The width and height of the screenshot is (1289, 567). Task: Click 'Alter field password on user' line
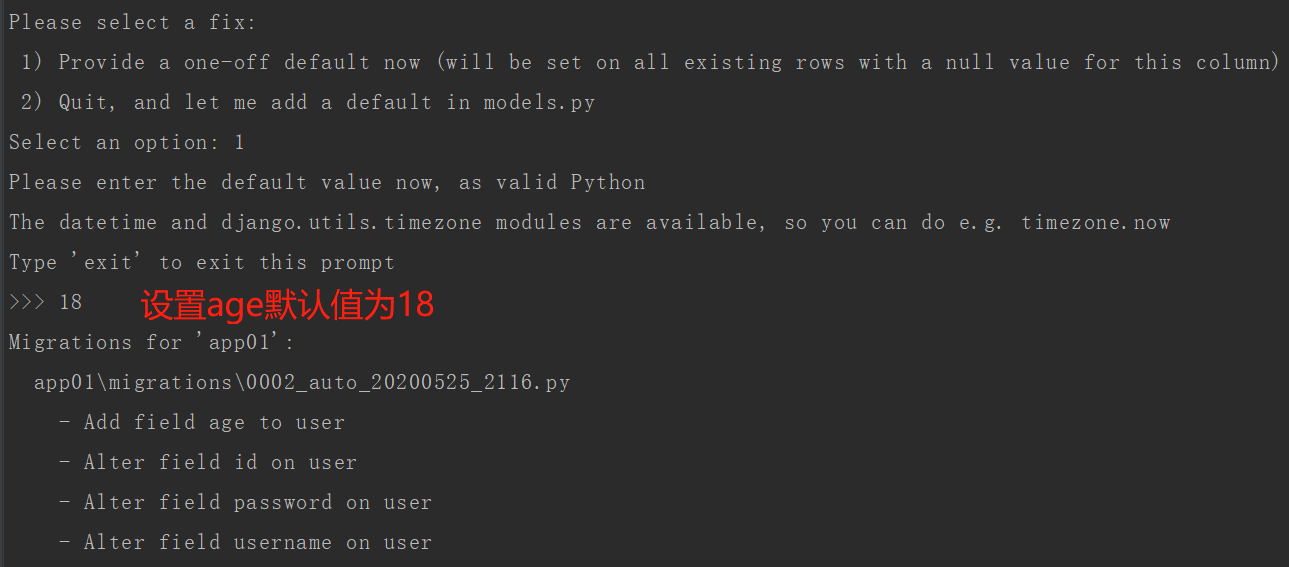(245, 502)
